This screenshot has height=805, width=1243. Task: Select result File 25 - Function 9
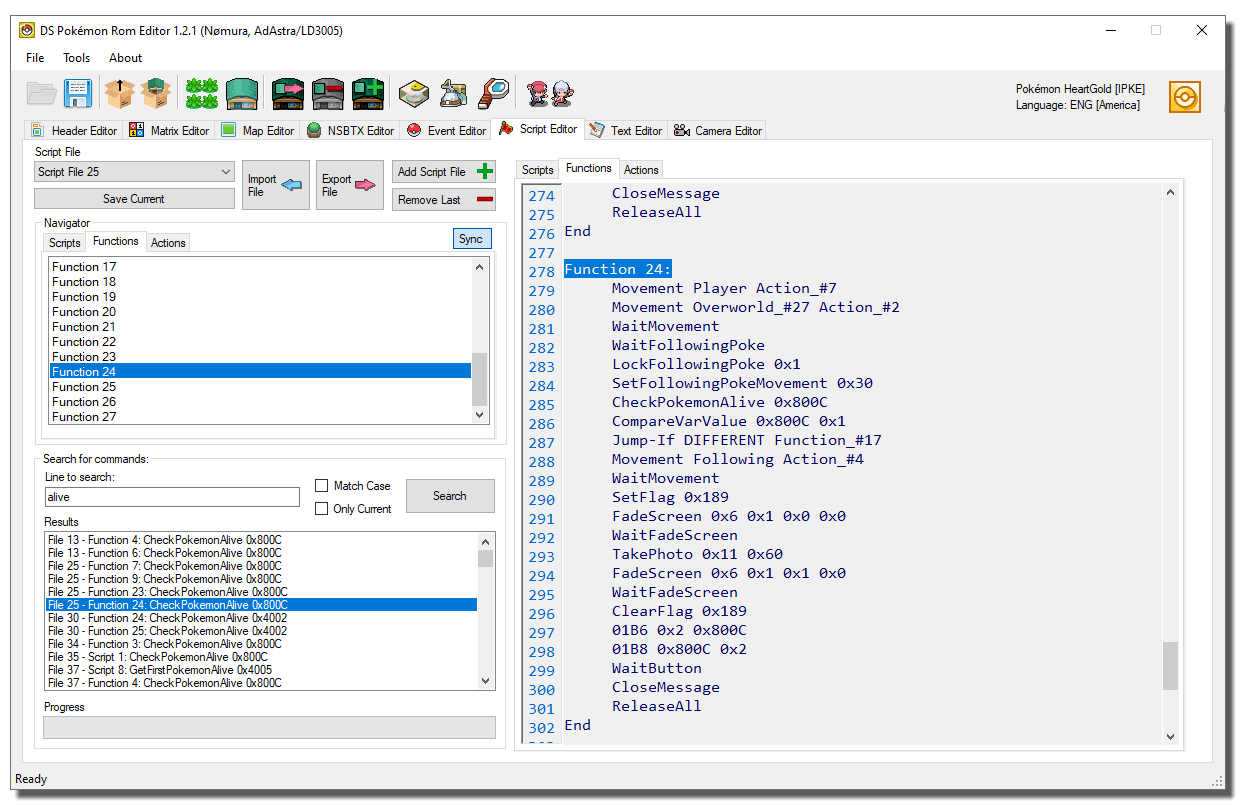262,579
